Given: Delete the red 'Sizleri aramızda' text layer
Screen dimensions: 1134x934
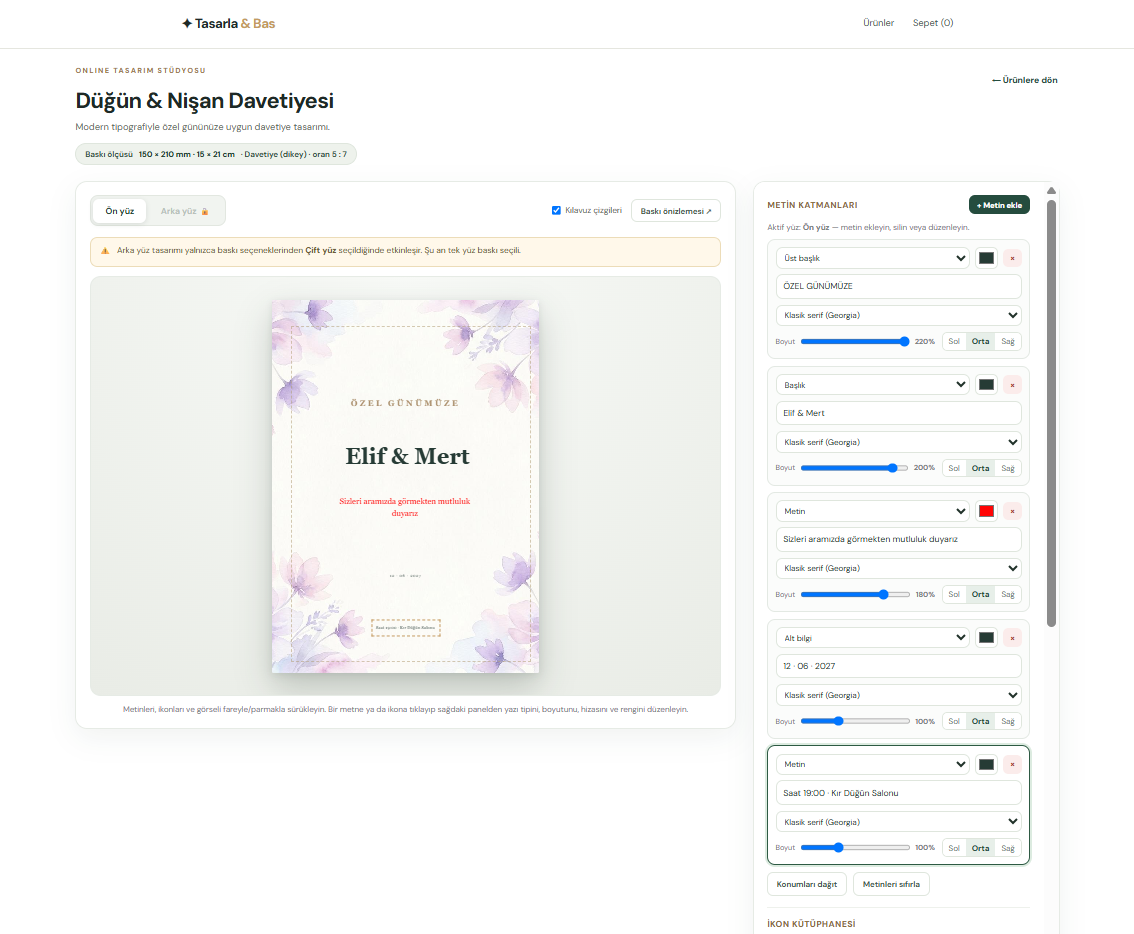Looking at the screenshot, I should pos(1012,511).
